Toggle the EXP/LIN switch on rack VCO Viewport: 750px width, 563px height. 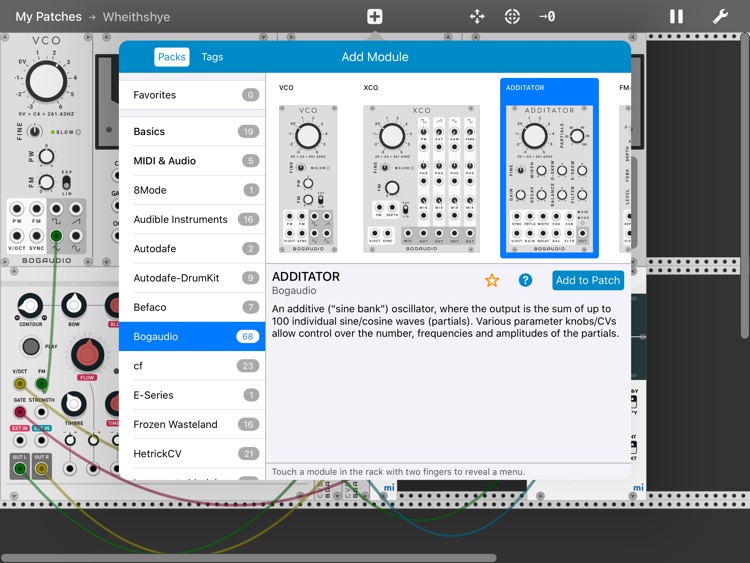(x=66, y=182)
